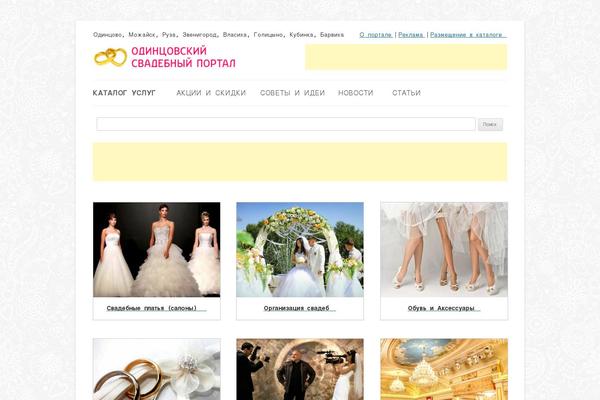Open the О портале link

[x=376, y=35]
